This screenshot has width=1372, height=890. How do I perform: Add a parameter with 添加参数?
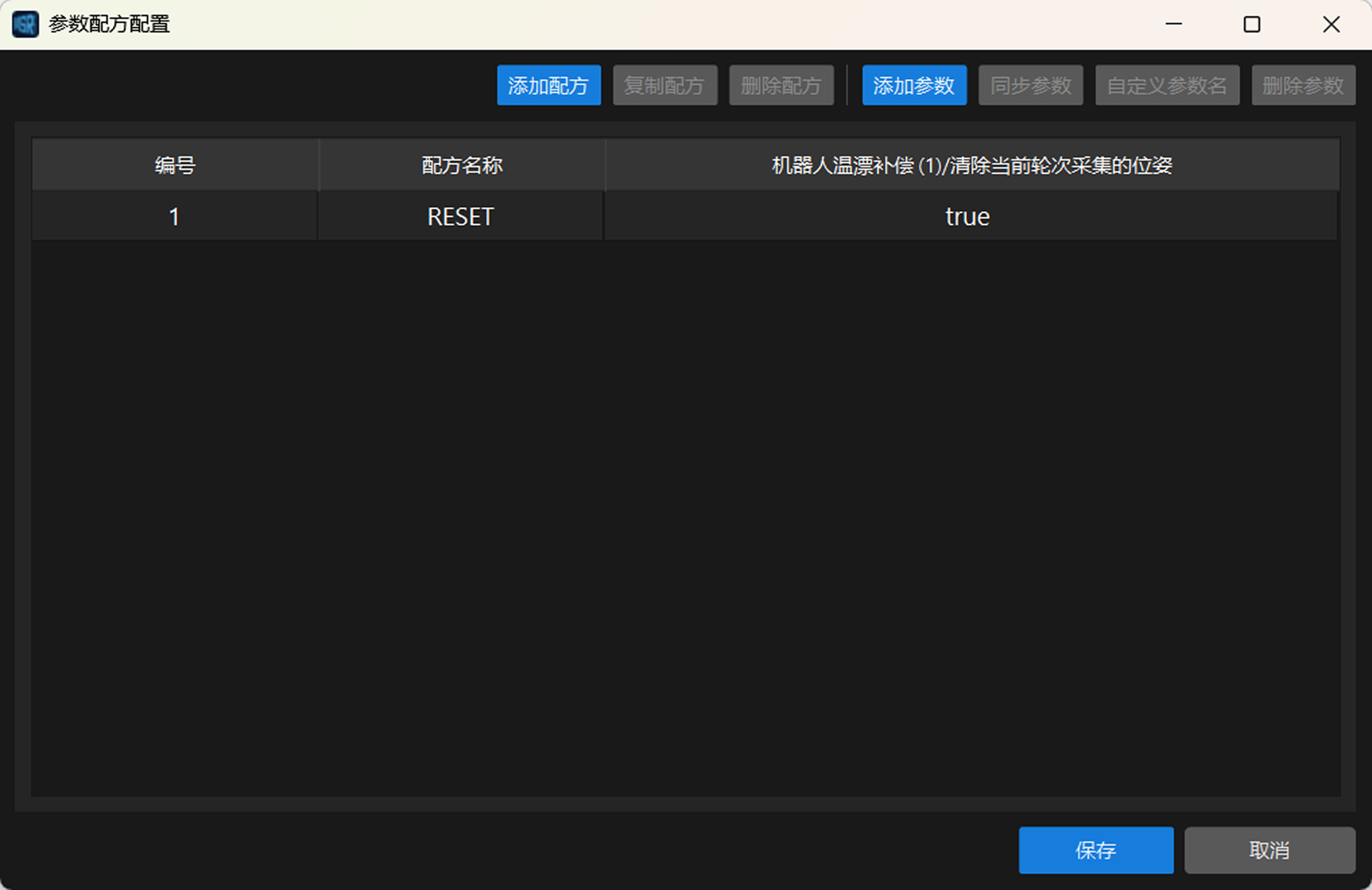[x=914, y=85]
